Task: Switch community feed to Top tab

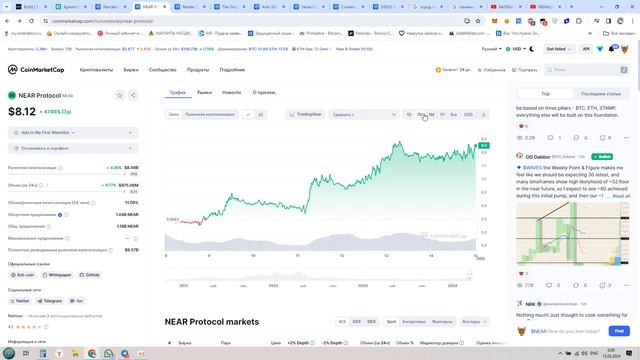Action: (x=545, y=94)
